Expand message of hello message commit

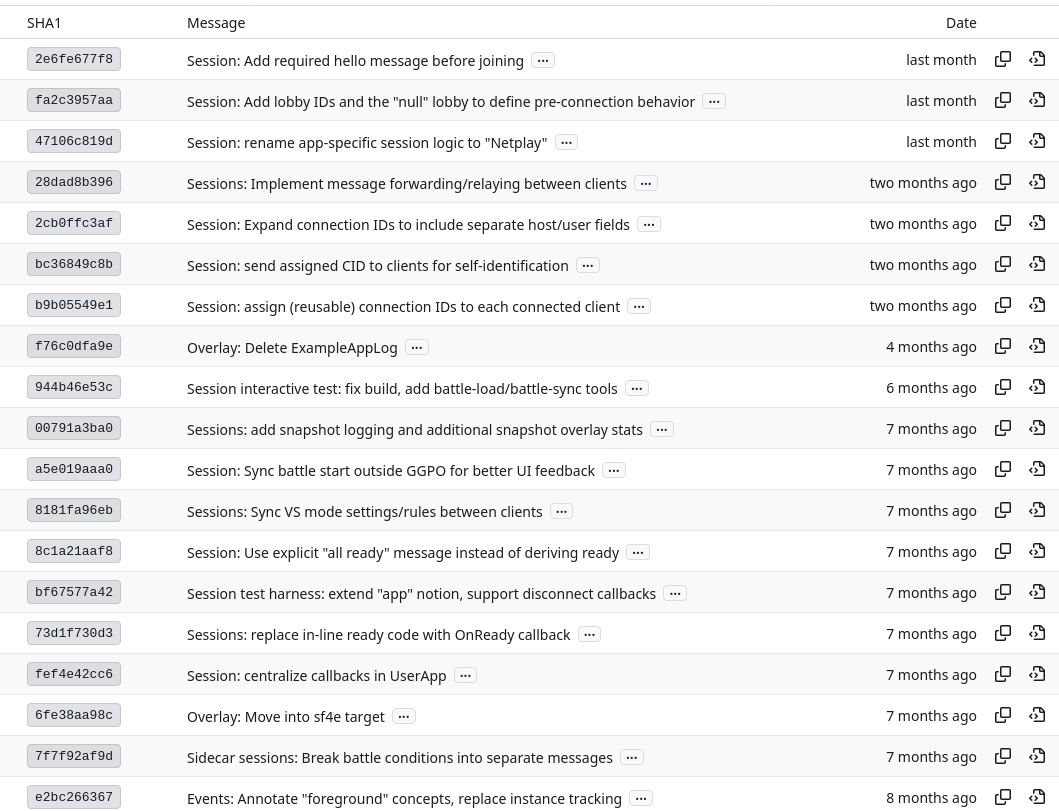pyautogui.click(x=543, y=60)
